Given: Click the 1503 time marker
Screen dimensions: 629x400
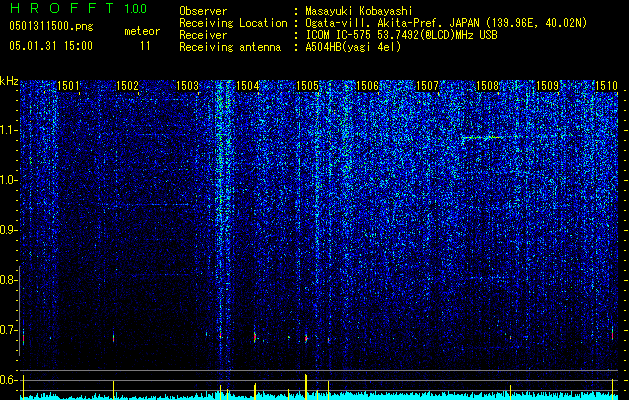Looking at the screenshot, I should pos(187,86).
